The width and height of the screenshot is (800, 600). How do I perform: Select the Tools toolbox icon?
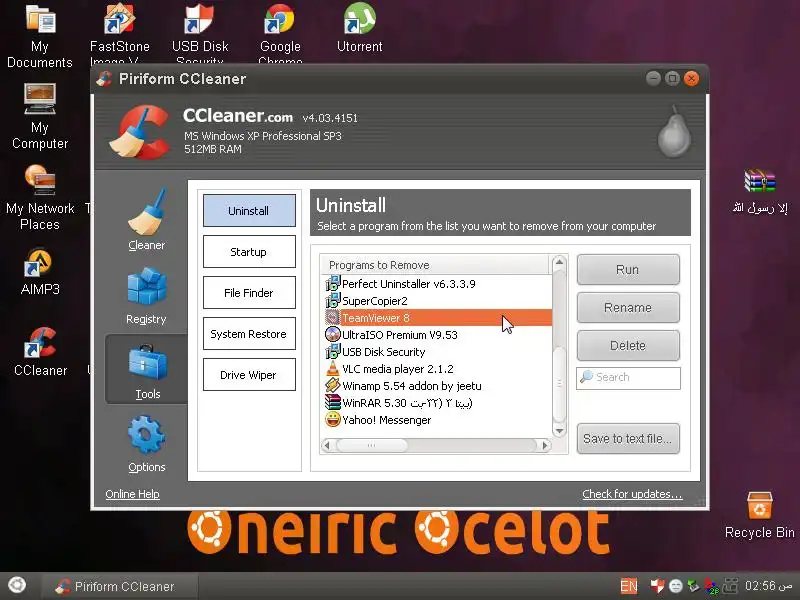(147, 363)
